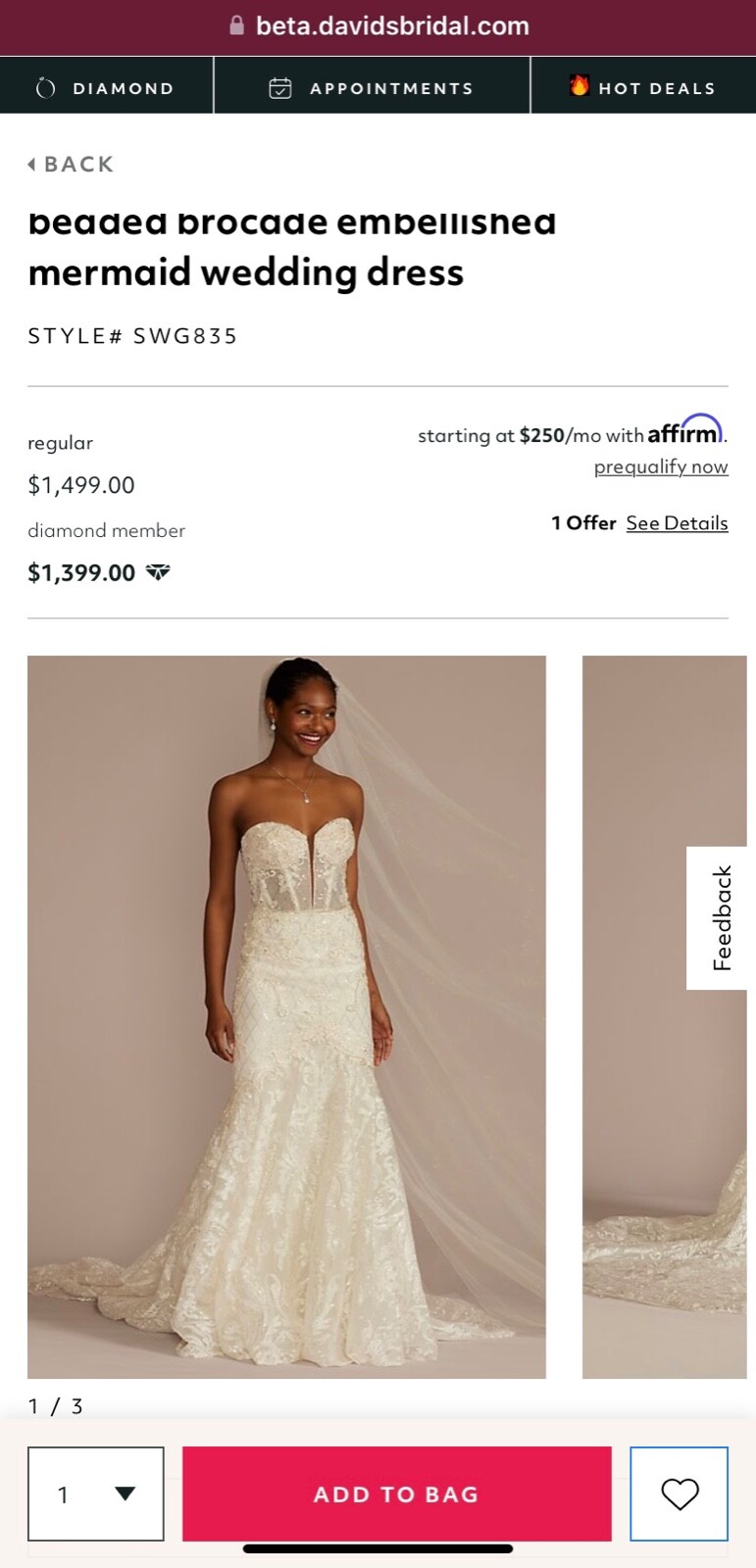Click the Affirm logo

[x=685, y=430]
